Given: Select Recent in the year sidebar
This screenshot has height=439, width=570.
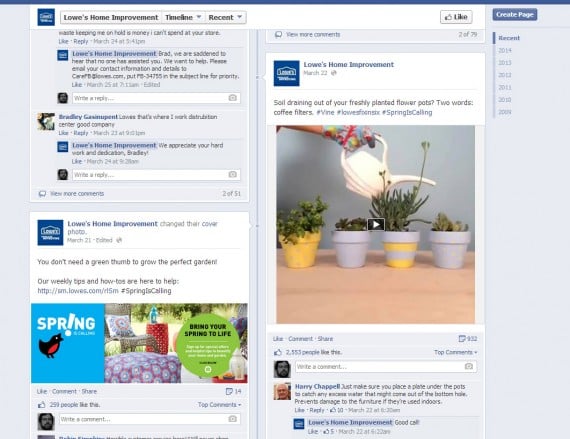Looking at the screenshot, I should tap(509, 38).
